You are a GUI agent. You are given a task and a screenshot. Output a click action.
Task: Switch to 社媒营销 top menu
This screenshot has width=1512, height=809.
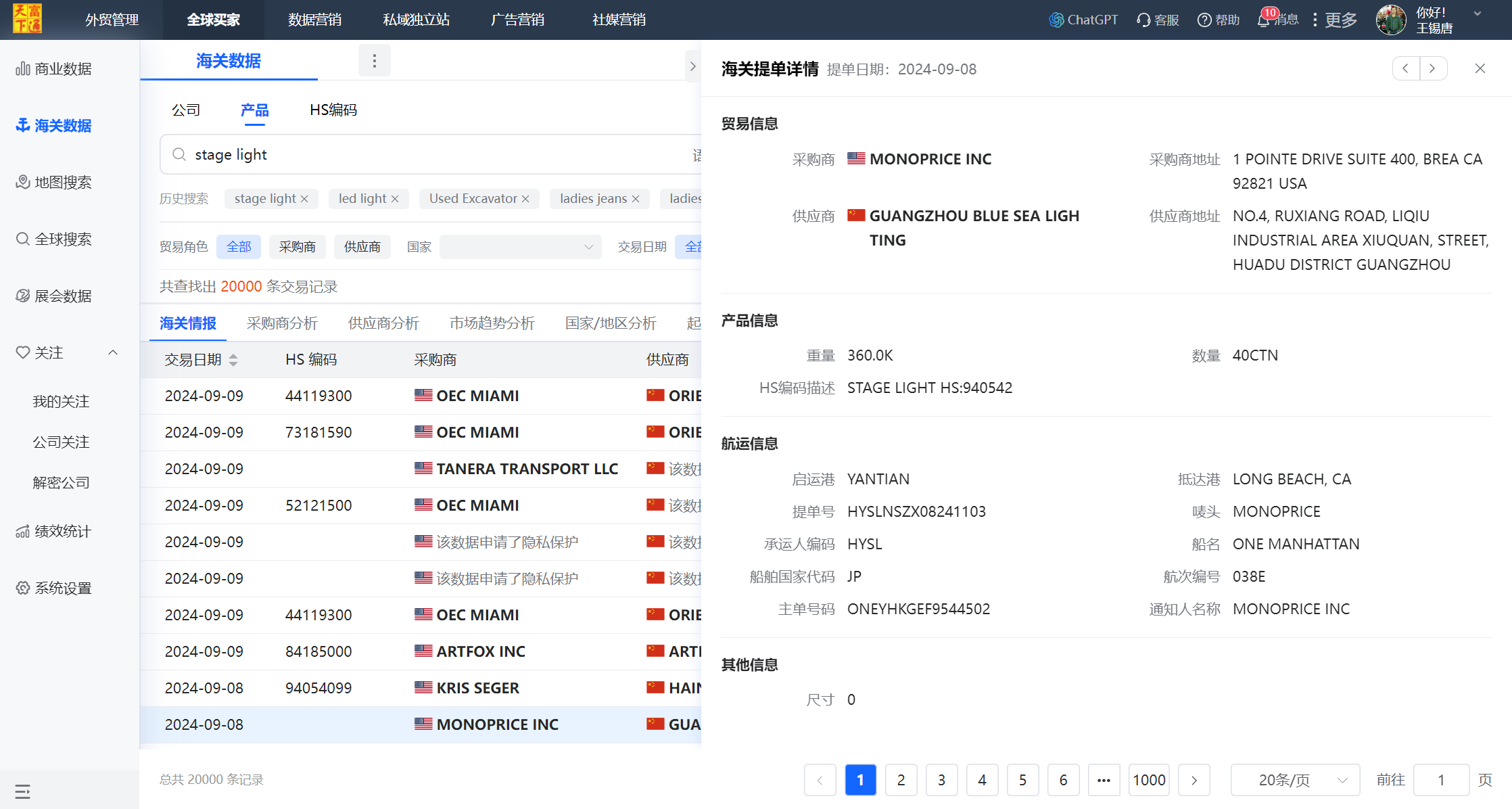click(x=619, y=20)
